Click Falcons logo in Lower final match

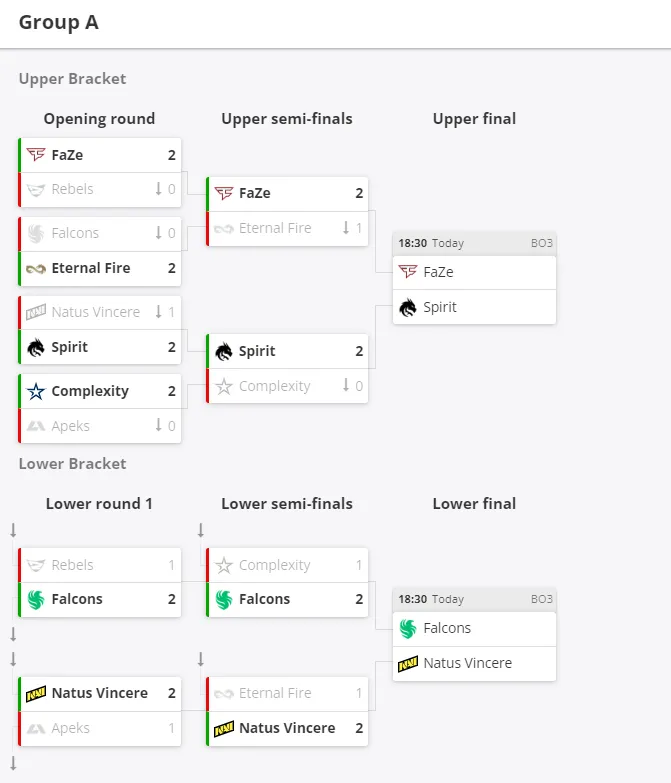click(x=408, y=628)
